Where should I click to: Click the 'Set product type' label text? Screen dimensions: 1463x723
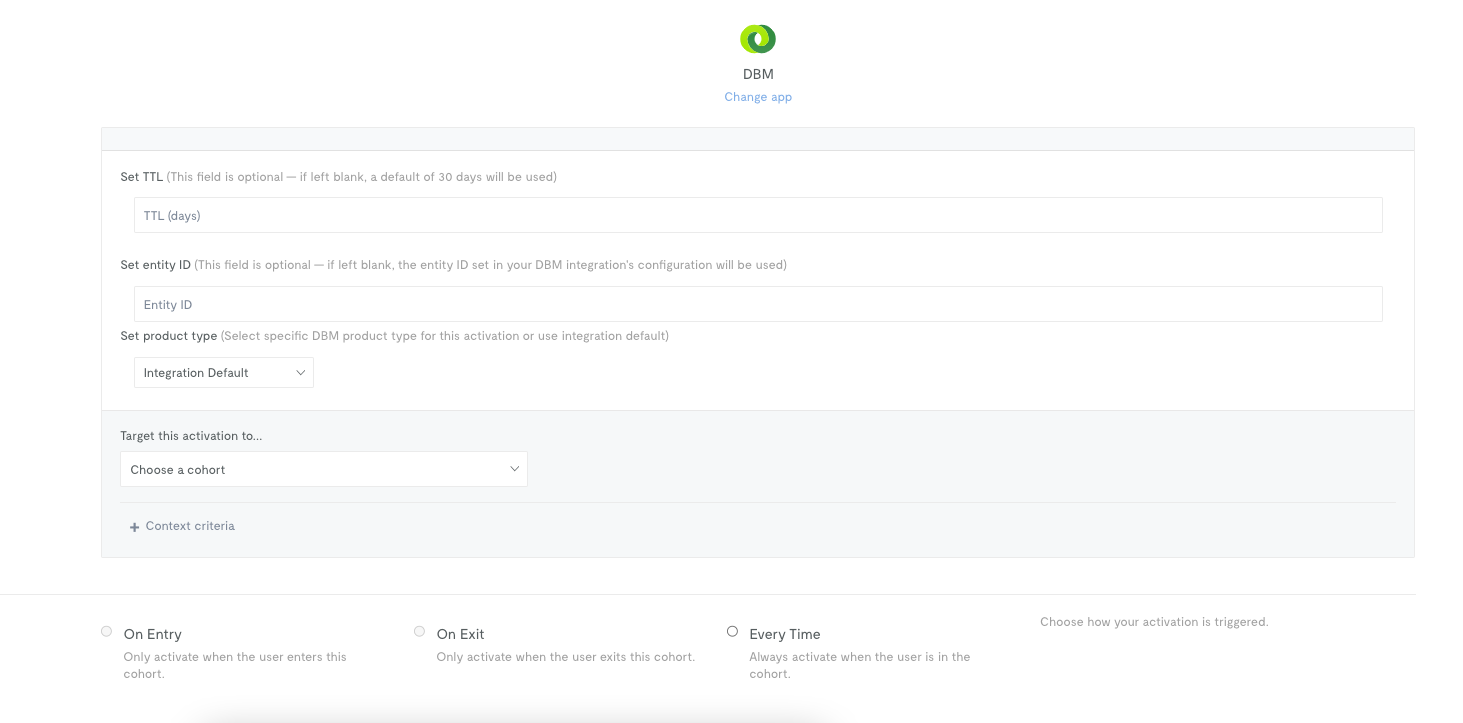pyautogui.click(x=168, y=336)
